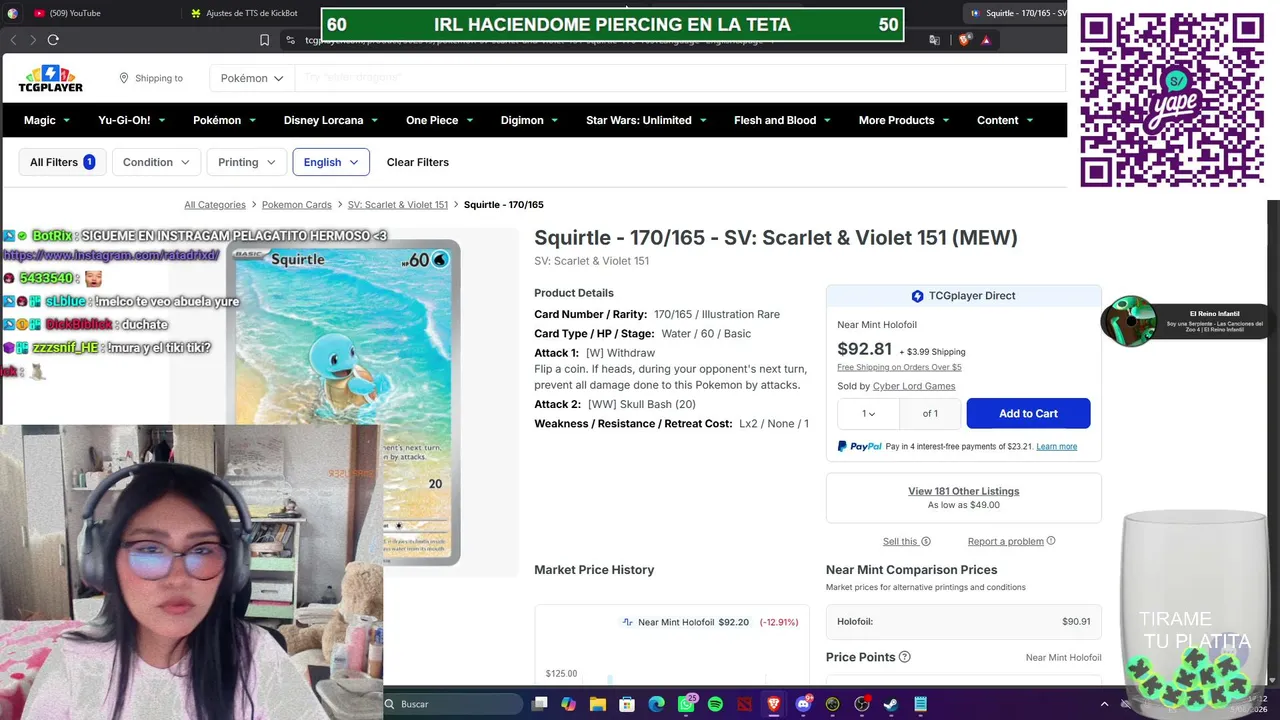The height and width of the screenshot is (720, 1280).
Task: Expand the Digimon menu
Action: pyautogui.click(x=530, y=120)
